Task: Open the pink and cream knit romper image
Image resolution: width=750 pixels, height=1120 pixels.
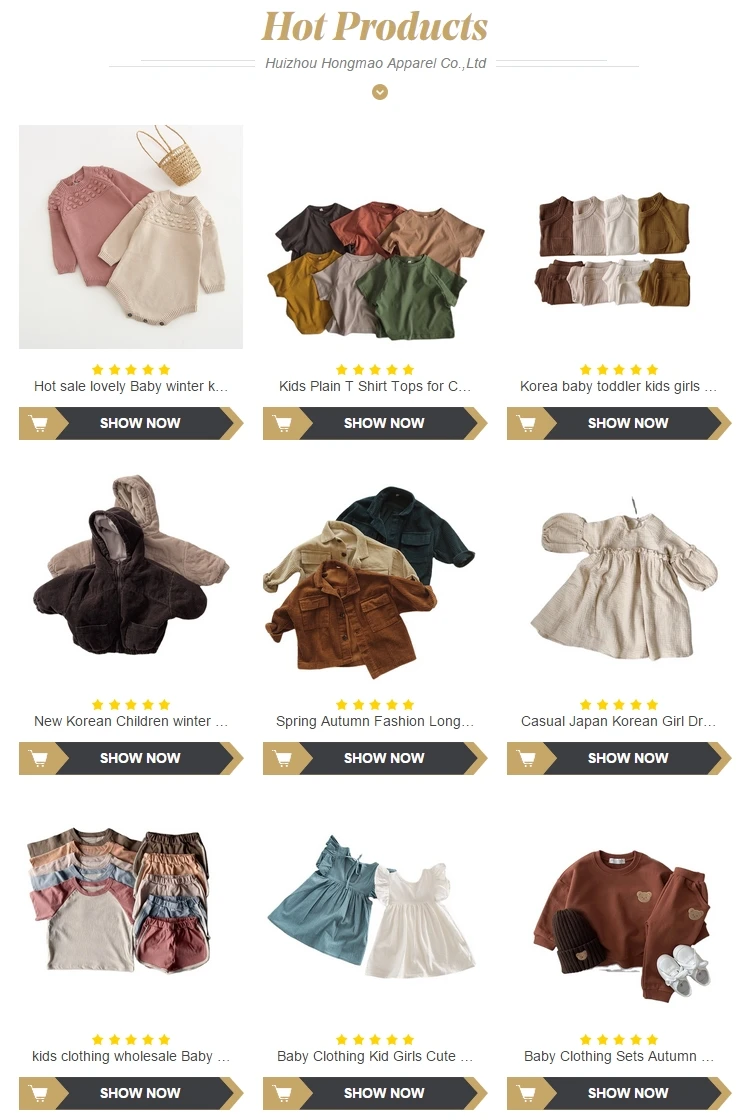Action: [131, 237]
